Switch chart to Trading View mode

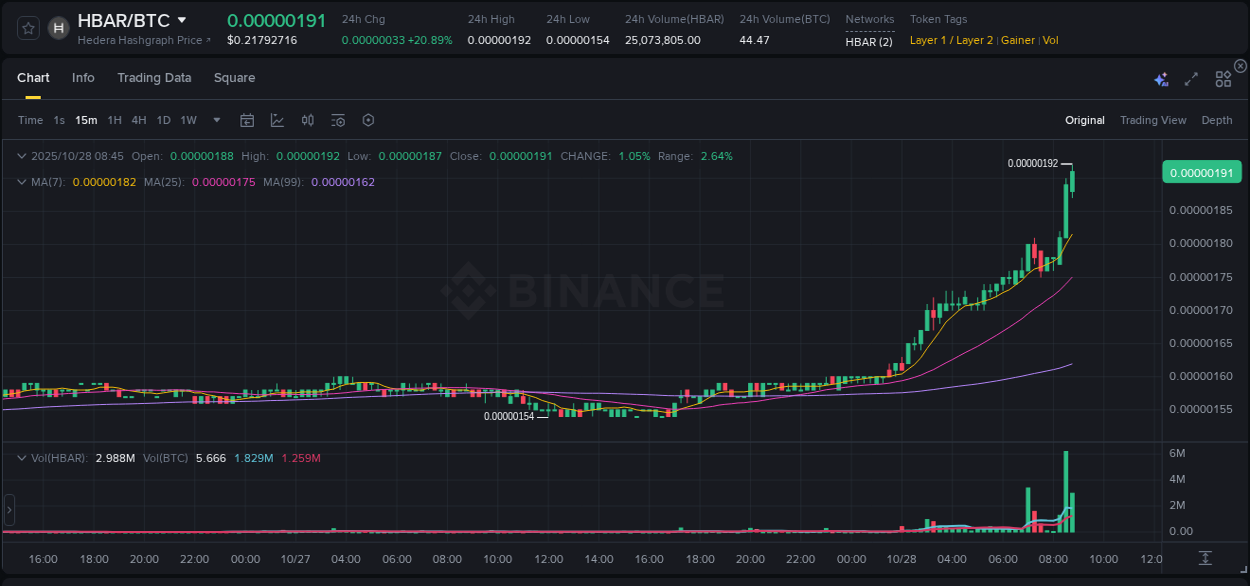point(1152,120)
